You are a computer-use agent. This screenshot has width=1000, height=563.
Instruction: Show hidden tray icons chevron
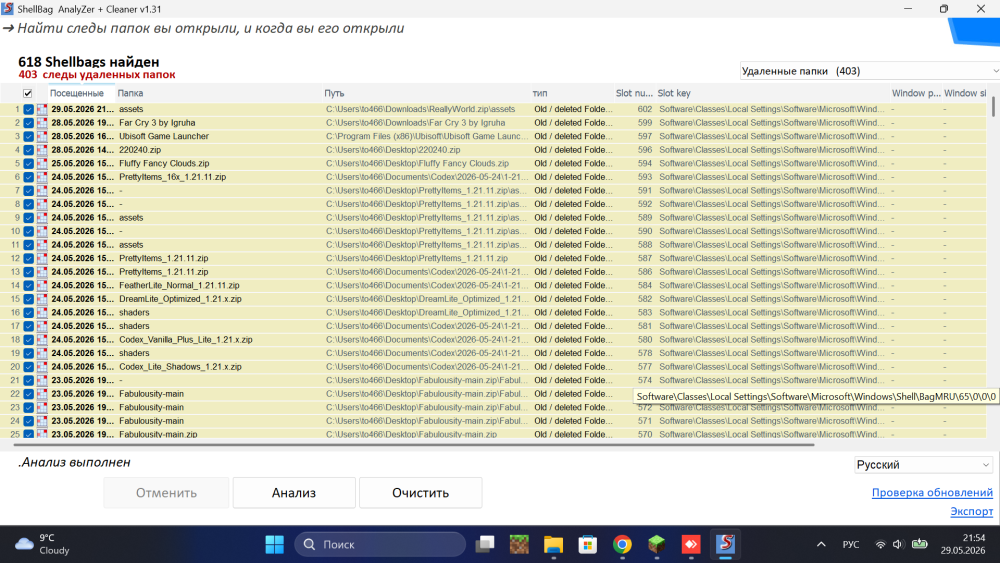coord(821,545)
